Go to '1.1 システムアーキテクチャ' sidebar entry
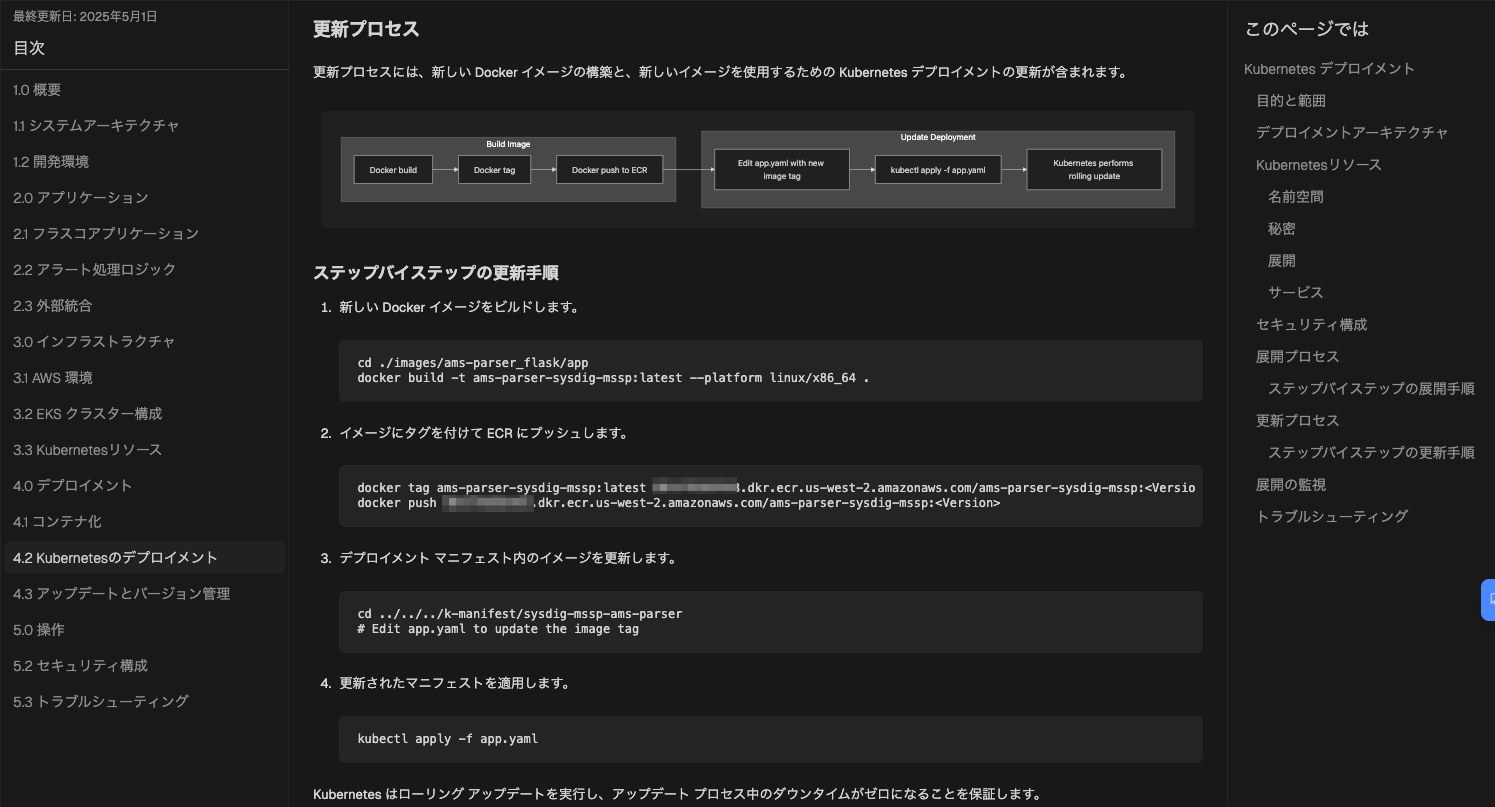The width and height of the screenshot is (1495, 807). click(x=96, y=126)
